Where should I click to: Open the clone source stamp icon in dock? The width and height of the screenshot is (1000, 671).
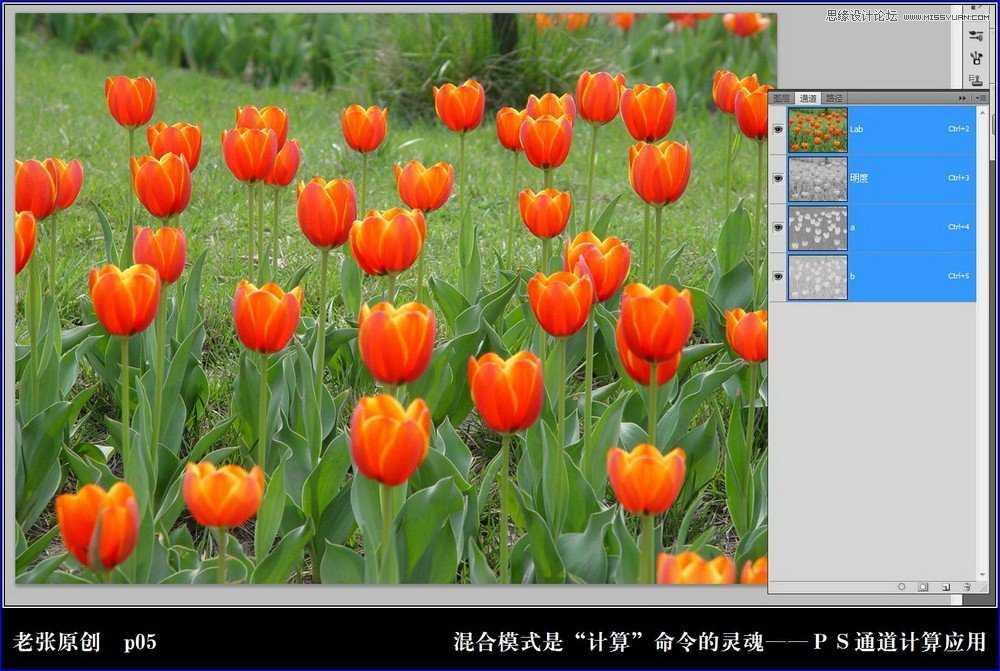pyautogui.click(x=976, y=80)
